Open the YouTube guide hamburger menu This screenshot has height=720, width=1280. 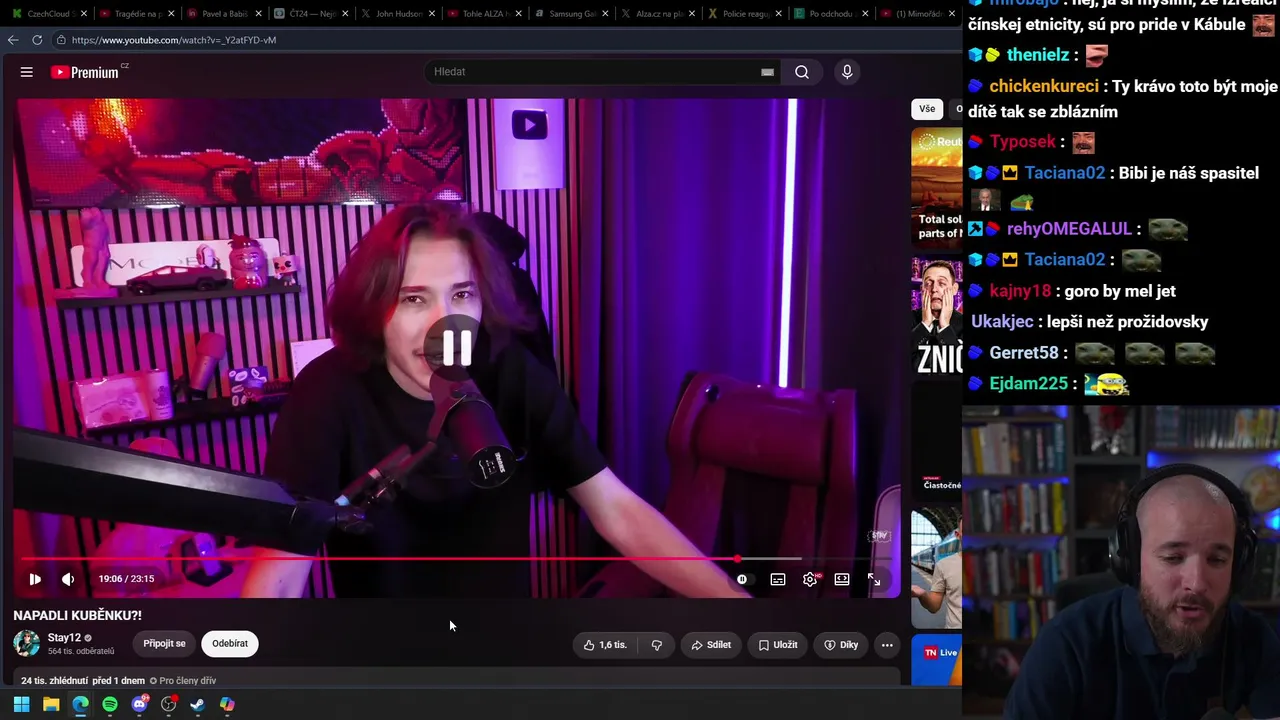(27, 72)
